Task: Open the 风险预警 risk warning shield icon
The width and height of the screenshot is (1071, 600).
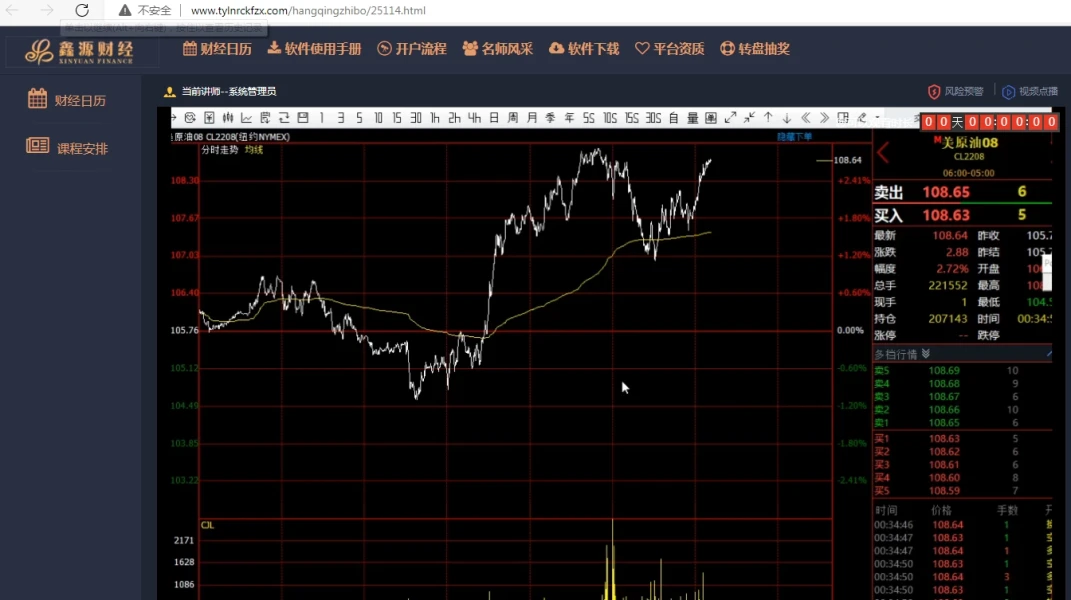Action: pos(934,92)
